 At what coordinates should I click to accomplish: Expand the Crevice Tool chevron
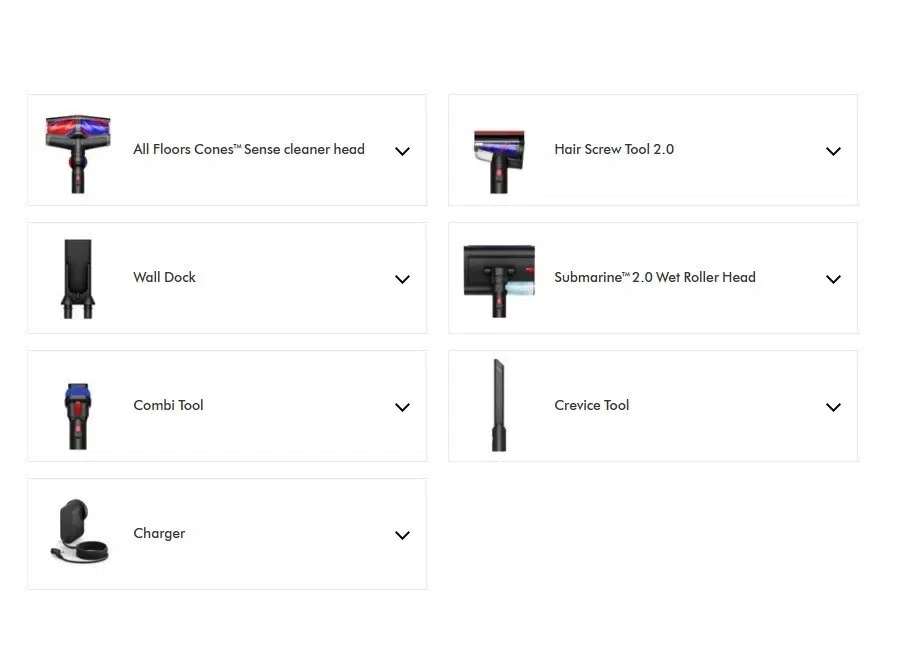pos(833,407)
